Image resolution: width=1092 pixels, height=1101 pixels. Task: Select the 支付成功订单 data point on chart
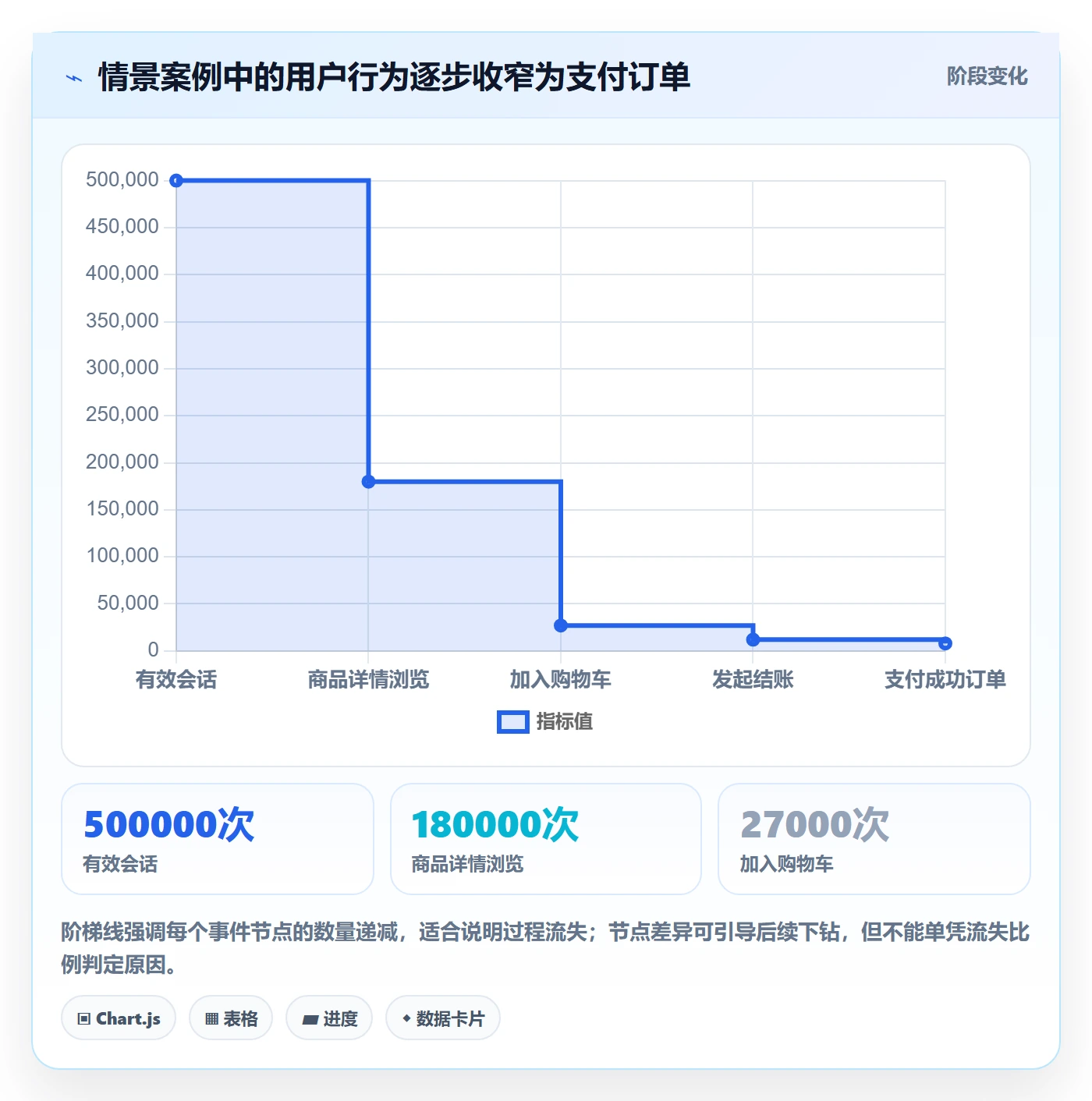point(945,643)
